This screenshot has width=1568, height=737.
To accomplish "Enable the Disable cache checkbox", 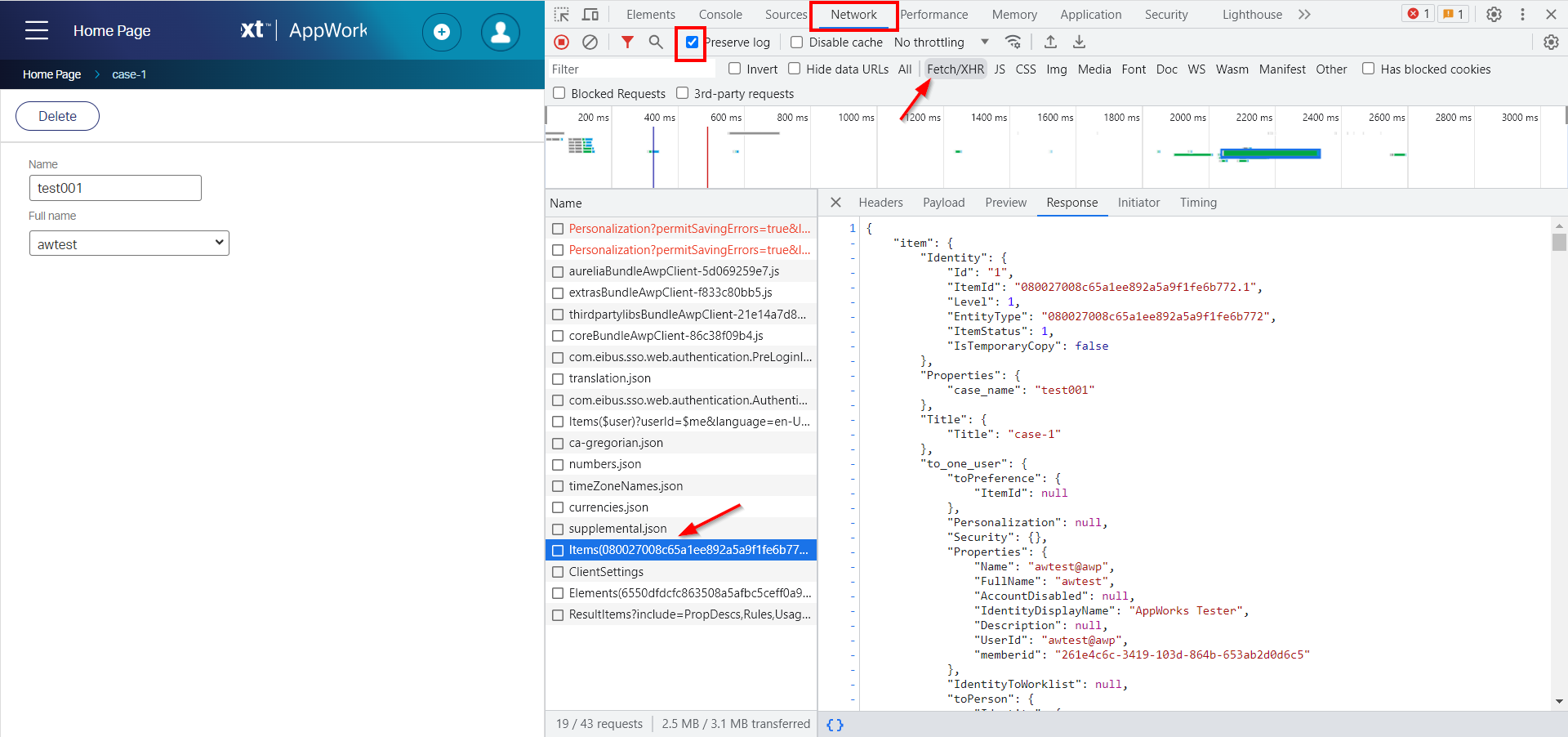I will tap(797, 42).
